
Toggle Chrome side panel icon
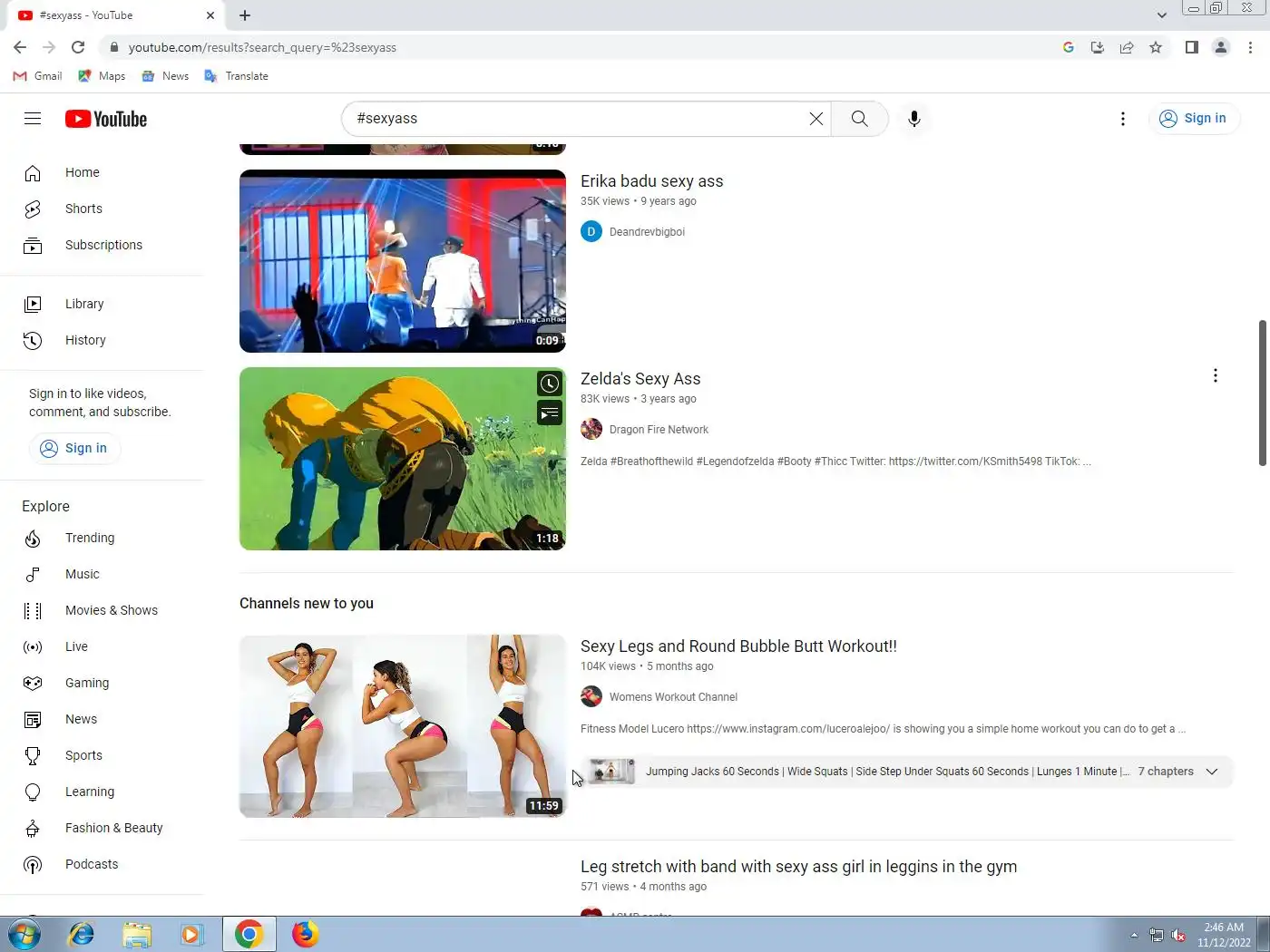coord(1192,47)
